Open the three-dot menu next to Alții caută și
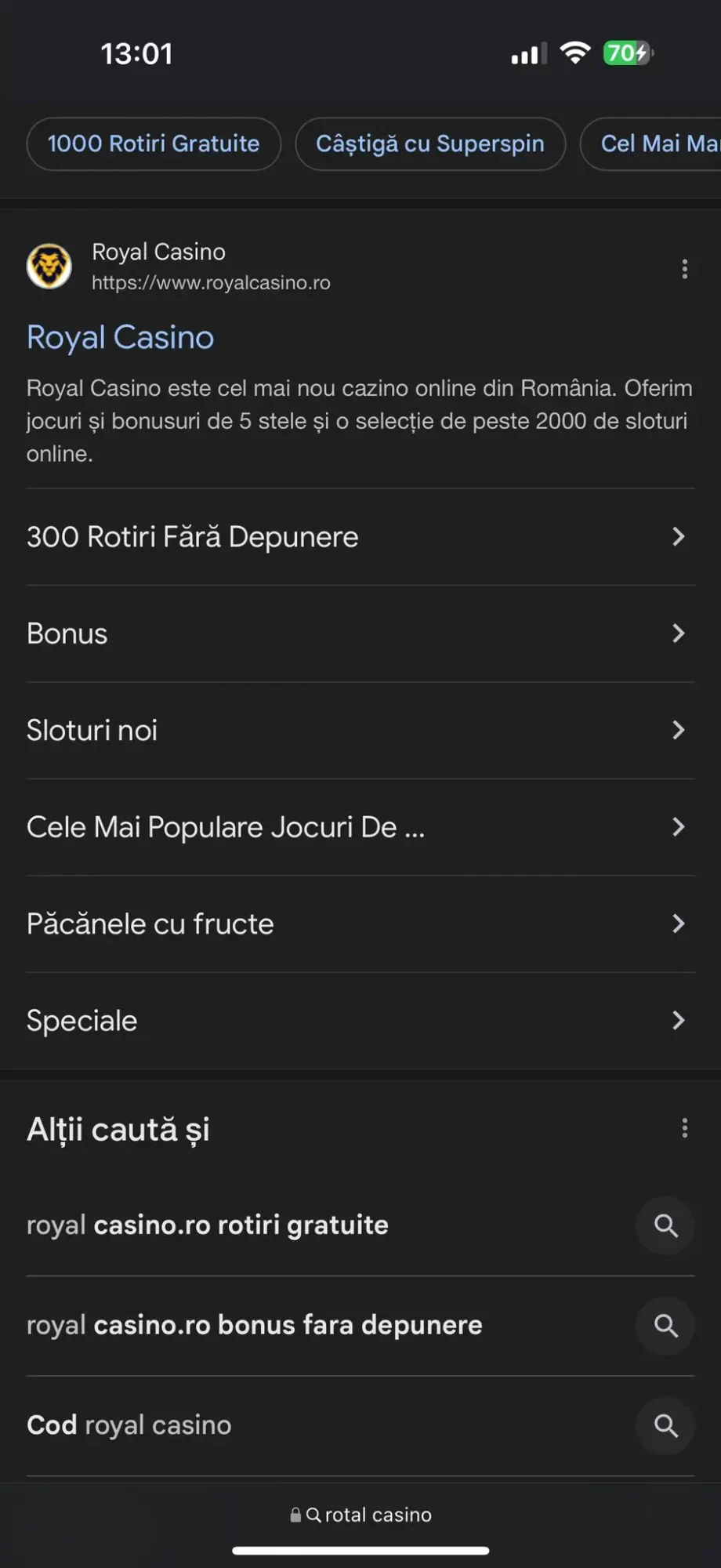721x1568 pixels. click(685, 1128)
